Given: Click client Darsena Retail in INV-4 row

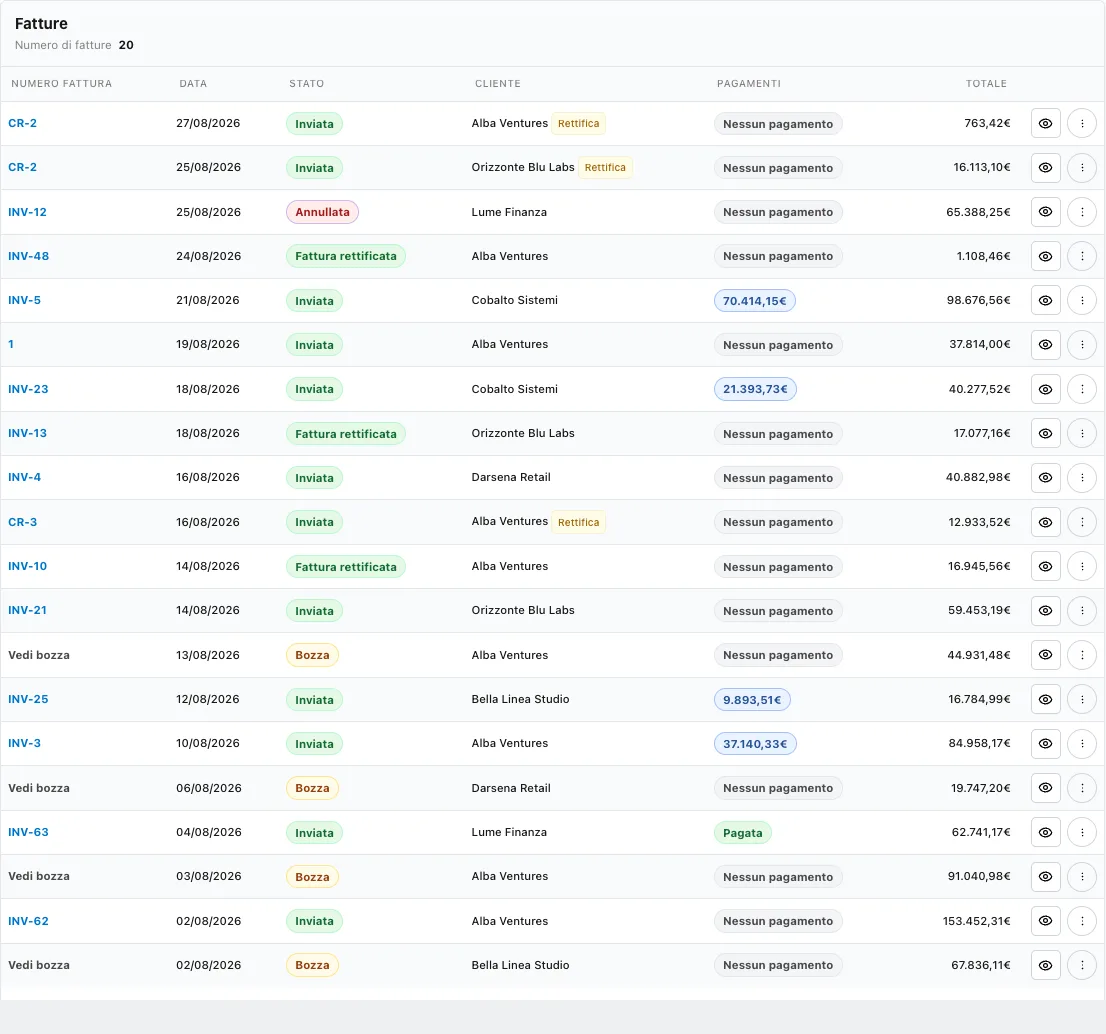Looking at the screenshot, I should [511, 477].
